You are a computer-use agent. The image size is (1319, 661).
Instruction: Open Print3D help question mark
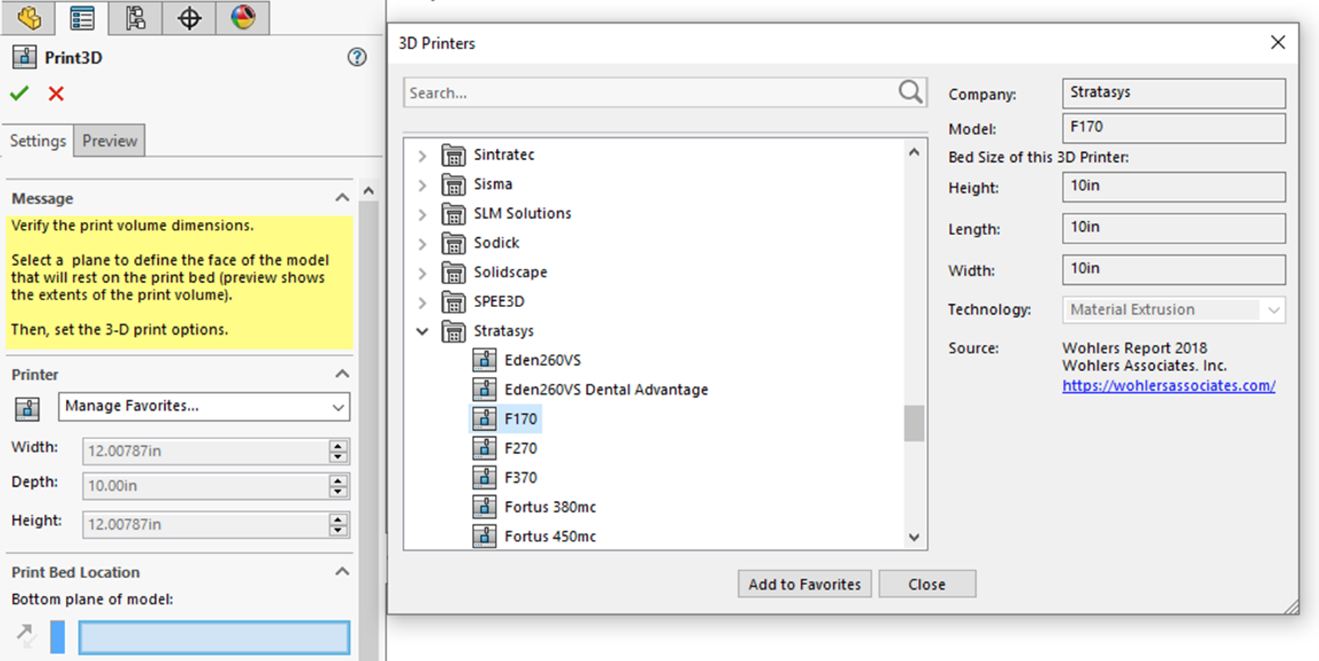pos(357,57)
